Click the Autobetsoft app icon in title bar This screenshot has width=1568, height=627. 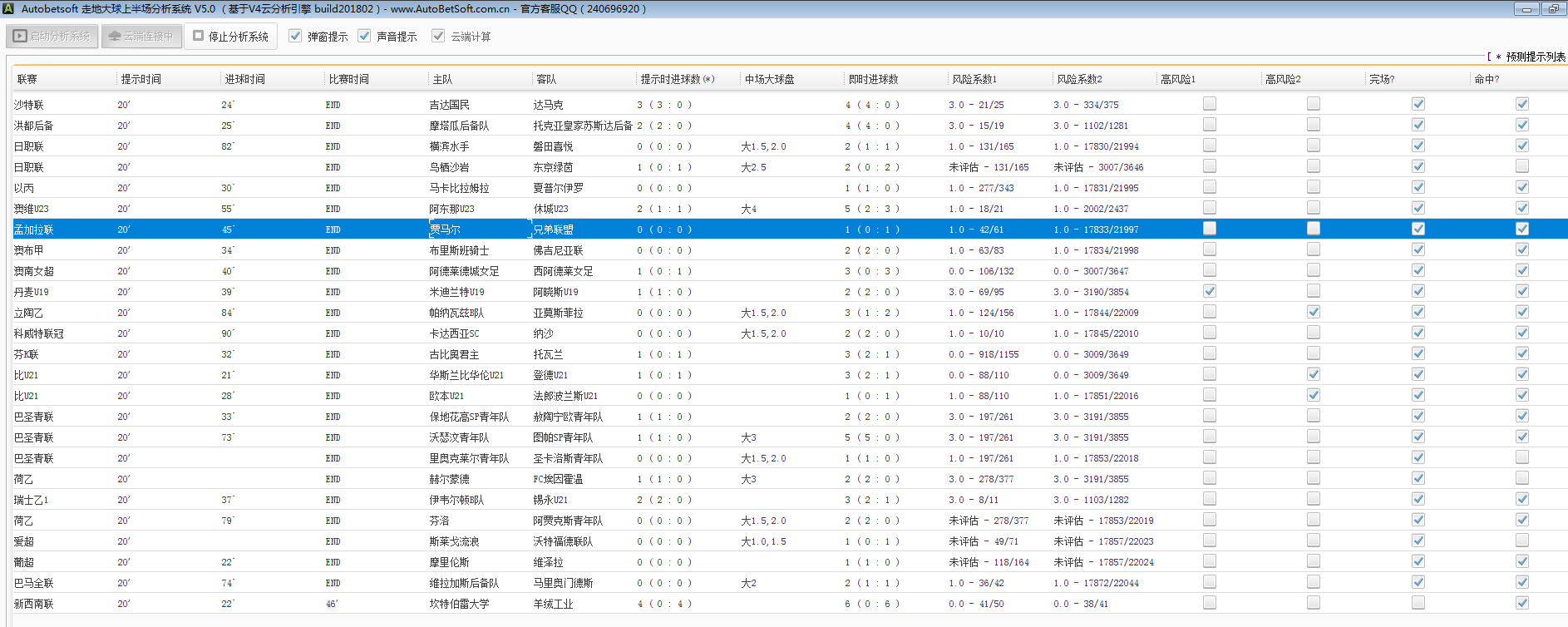8,8
